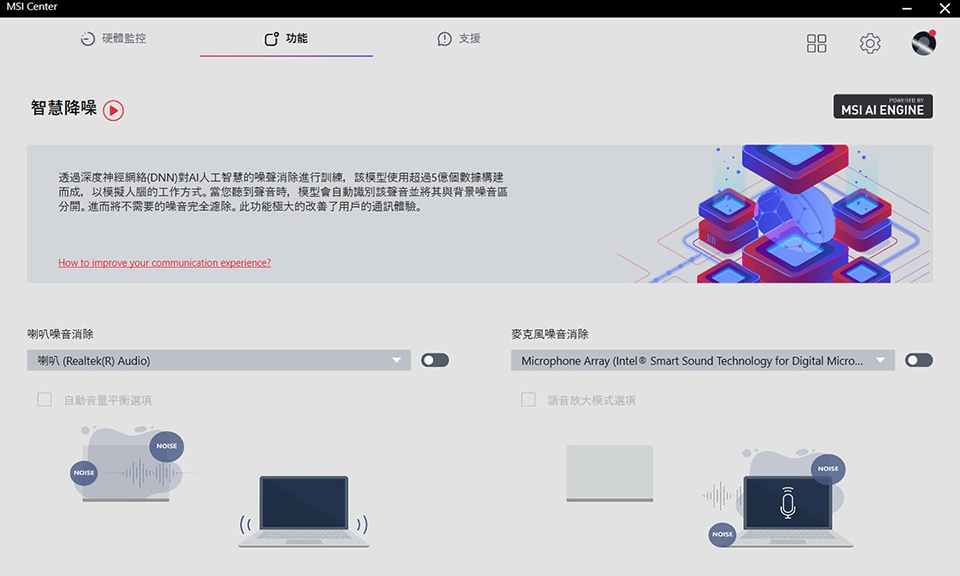960x576 pixels.
Task: Open the 硬體監控 hardware monitoring tab
Action: [x=113, y=39]
